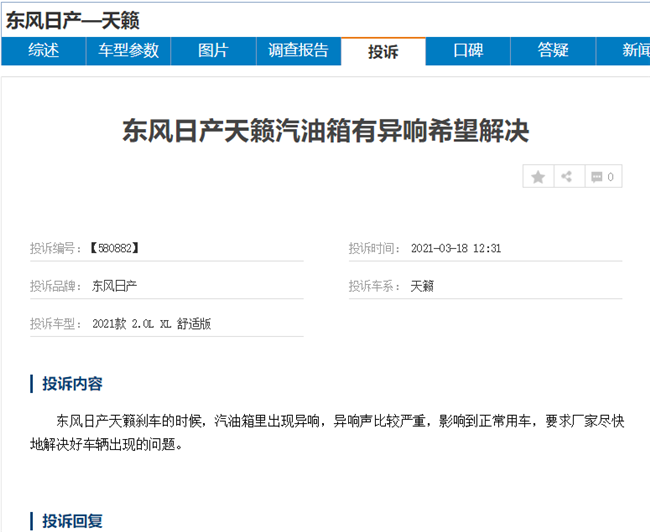Select complaint number 【580882】
Screen dimensions: 650x532
[115, 248]
